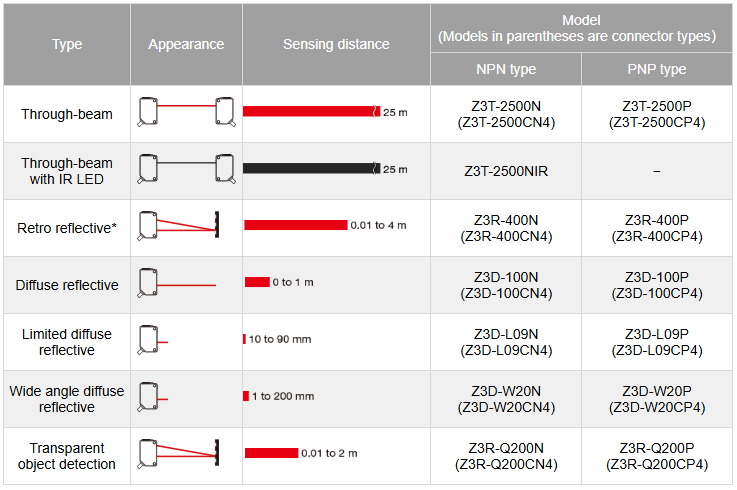The height and width of the screenshot is (490, 737).
Task: Click the Wide angle diffuse reflective icon
Action: click(x=154, y=399)
